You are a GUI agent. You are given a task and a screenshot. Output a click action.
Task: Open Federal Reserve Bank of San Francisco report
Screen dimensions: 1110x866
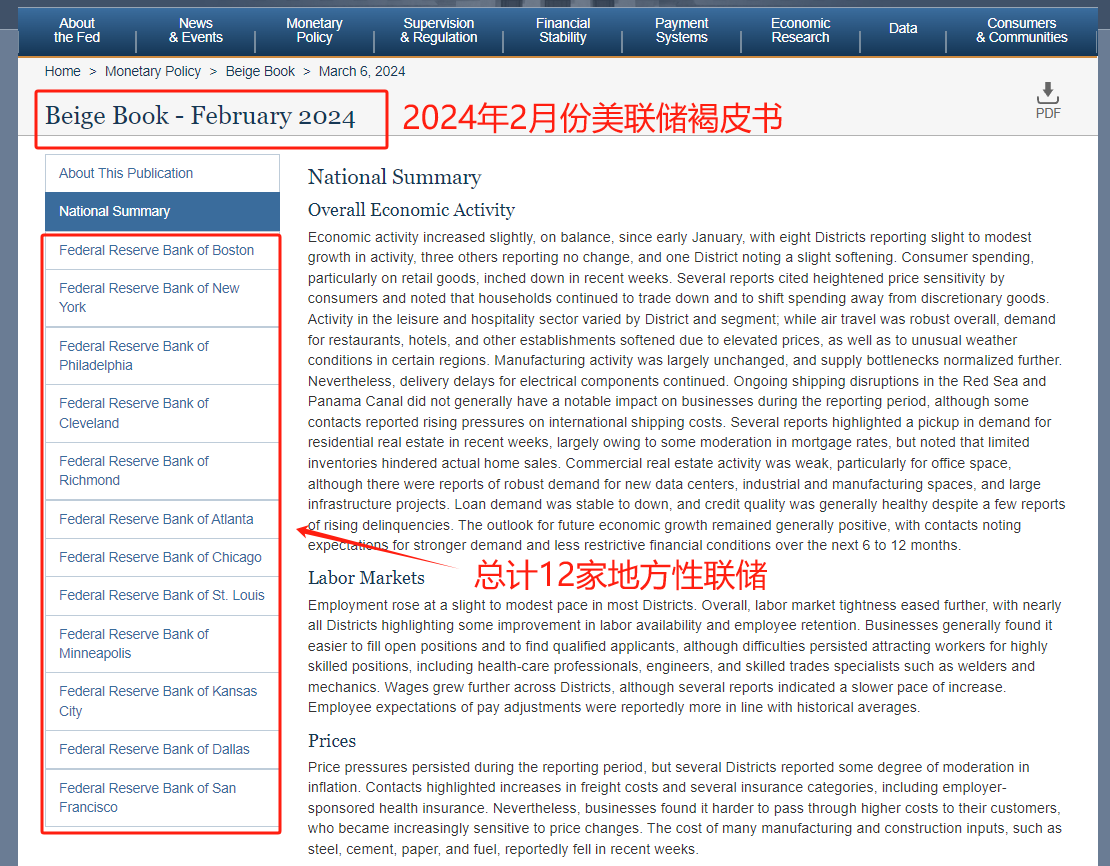pos(162,798)
